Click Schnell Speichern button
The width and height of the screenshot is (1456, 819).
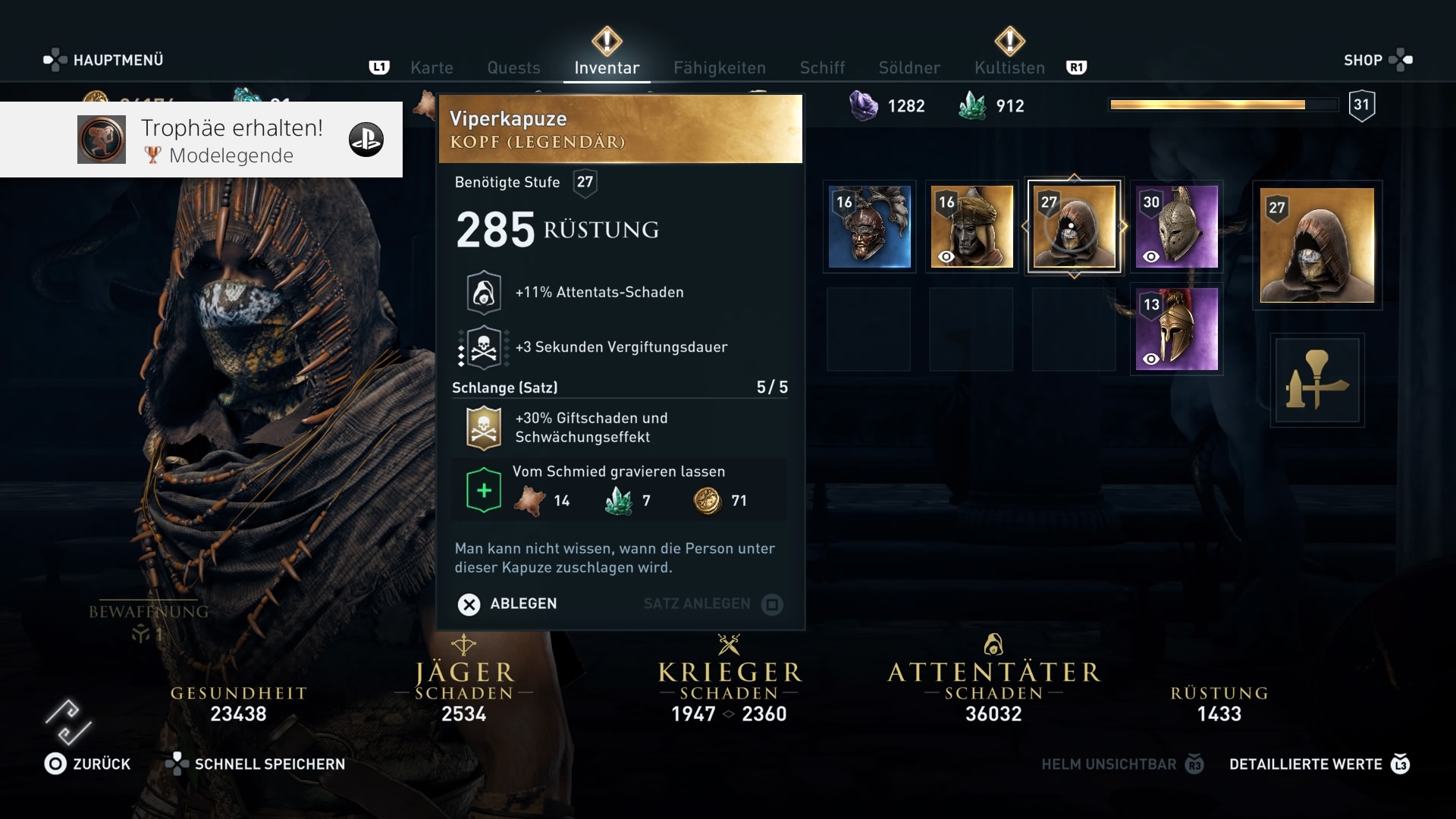(256, 764)
